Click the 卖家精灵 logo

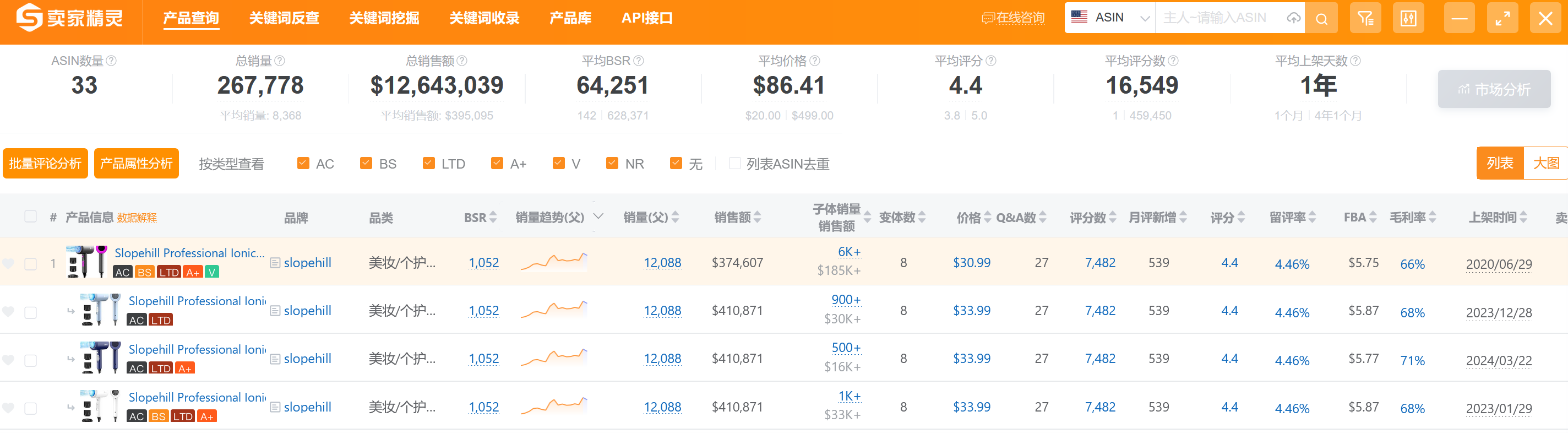[69, 18]
